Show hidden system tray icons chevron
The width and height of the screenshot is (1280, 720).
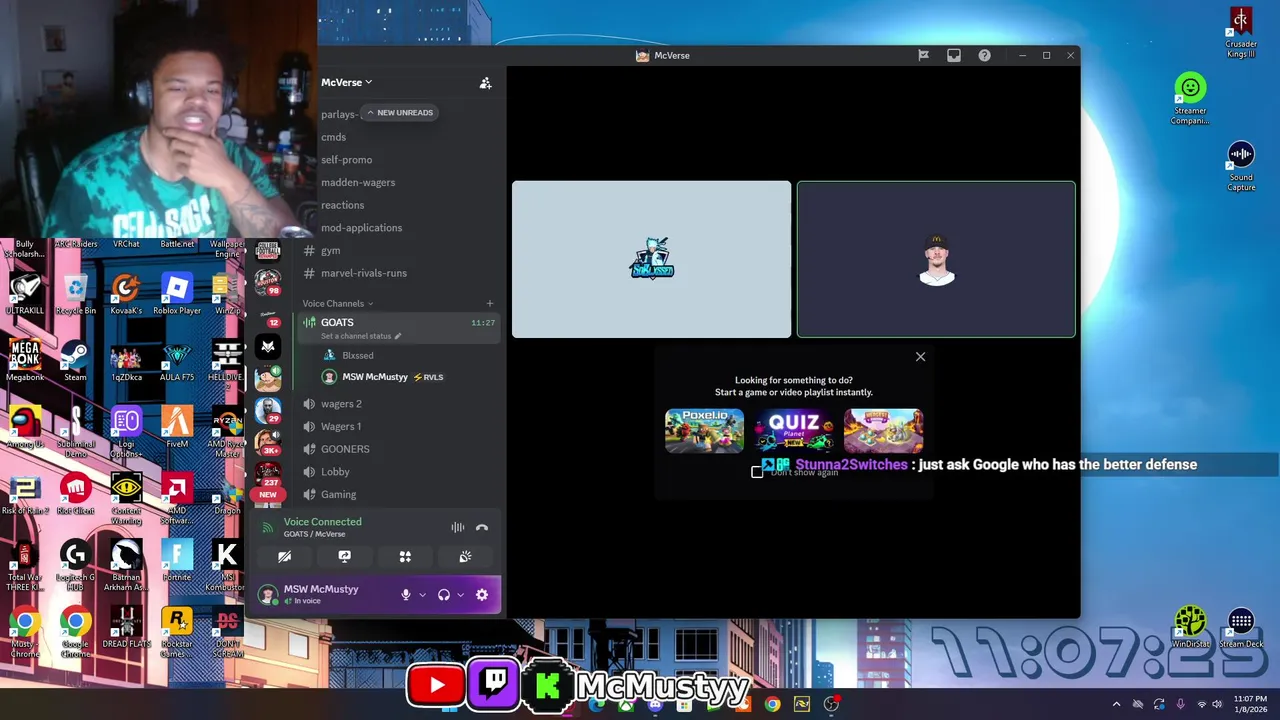[1116, 704]
